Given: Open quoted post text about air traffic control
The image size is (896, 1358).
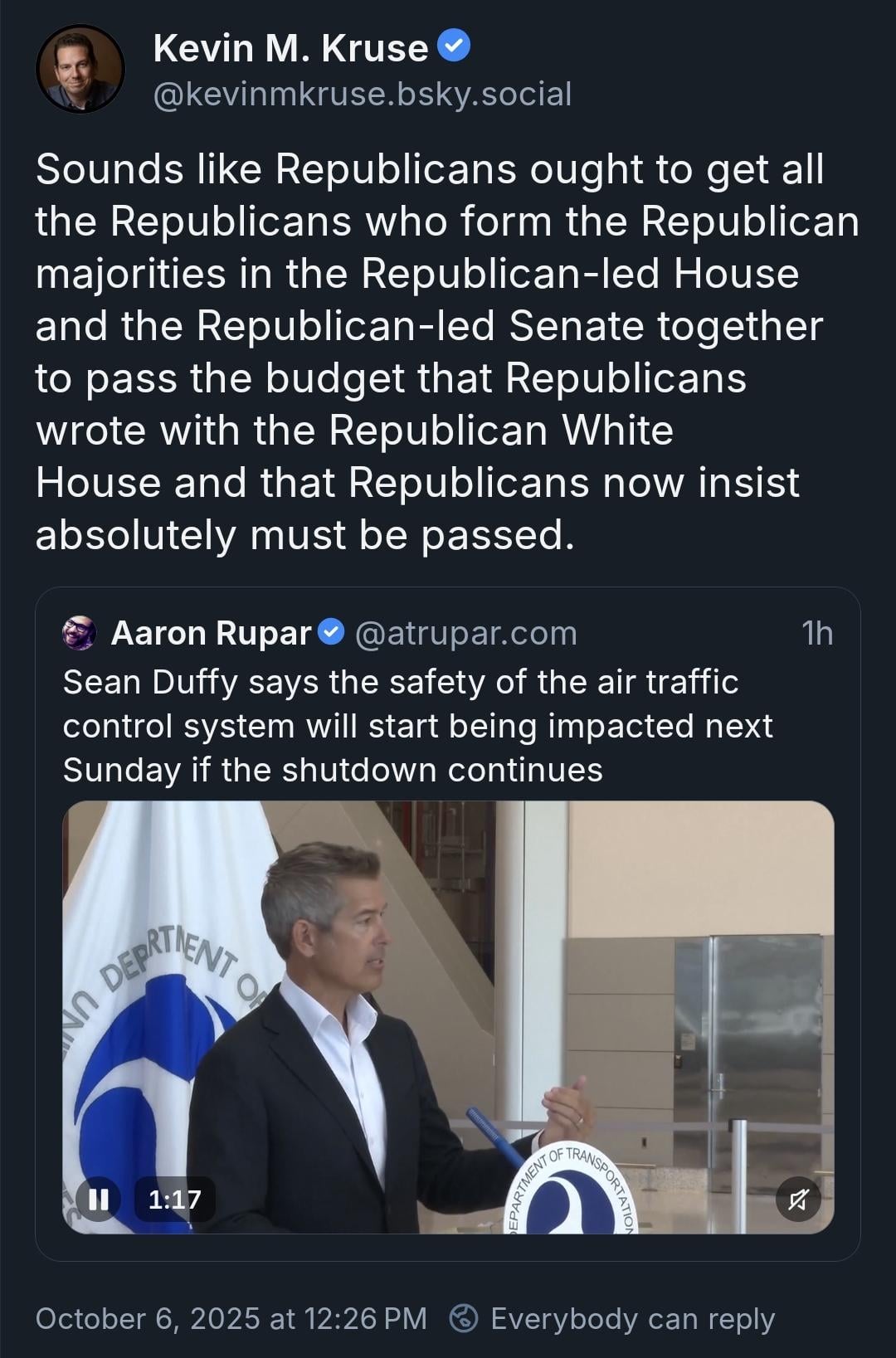Looking at the screenshot, I should tap(417, 726).
